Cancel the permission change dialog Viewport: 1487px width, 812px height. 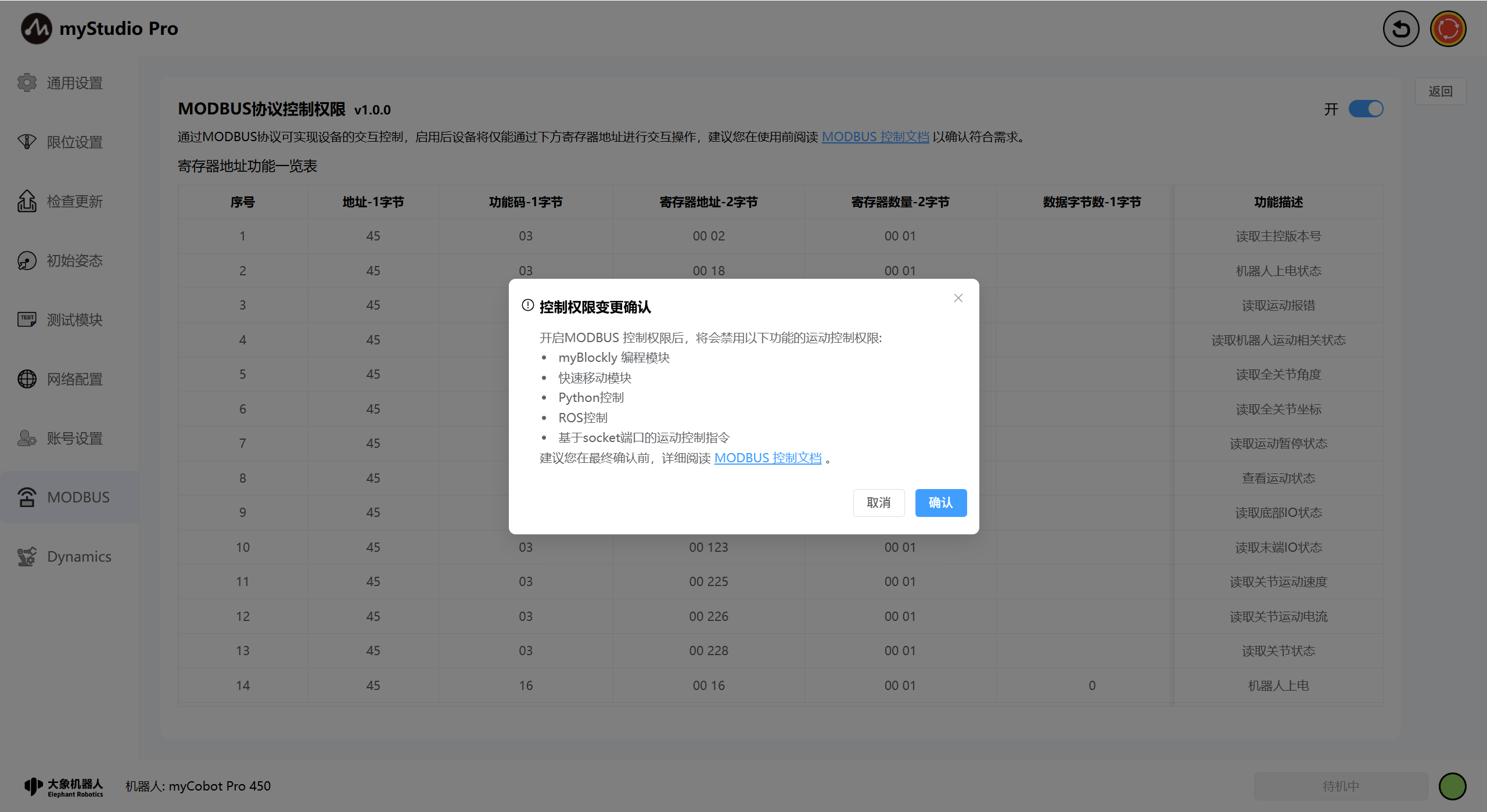[x=878, y=502]
